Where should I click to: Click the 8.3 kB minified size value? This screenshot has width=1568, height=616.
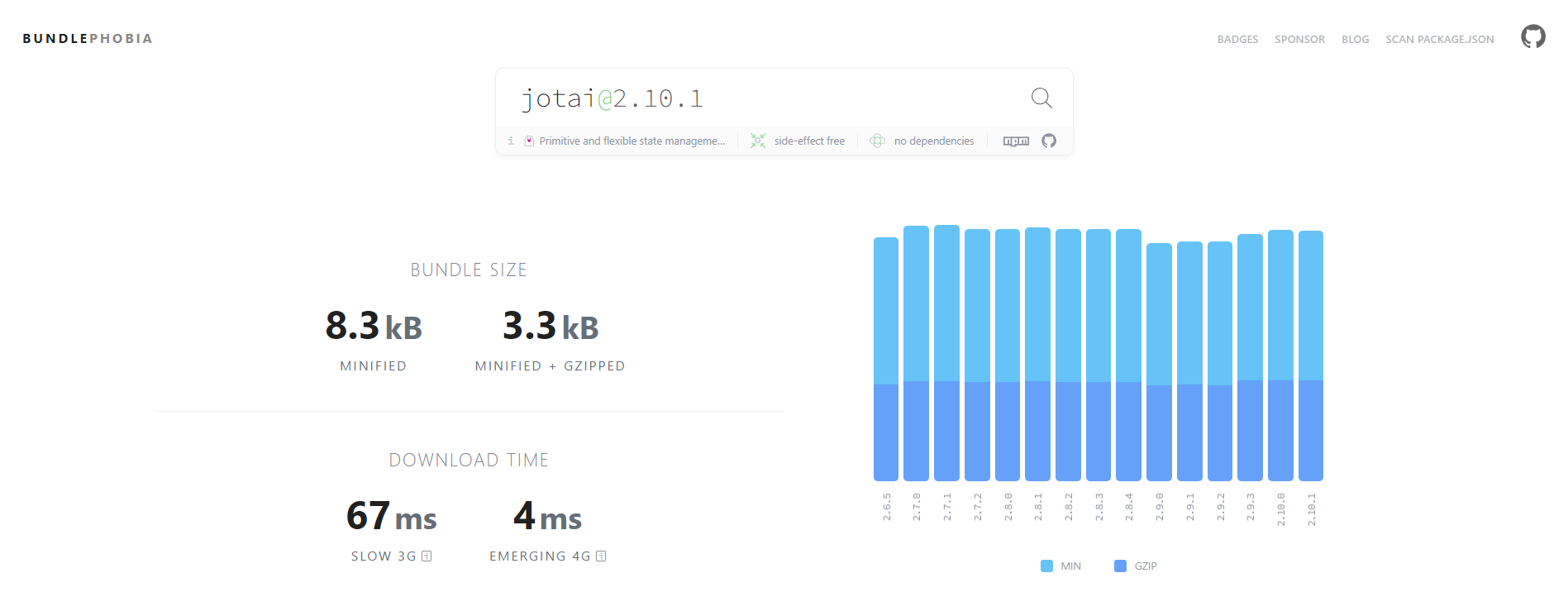coord(374,326)
